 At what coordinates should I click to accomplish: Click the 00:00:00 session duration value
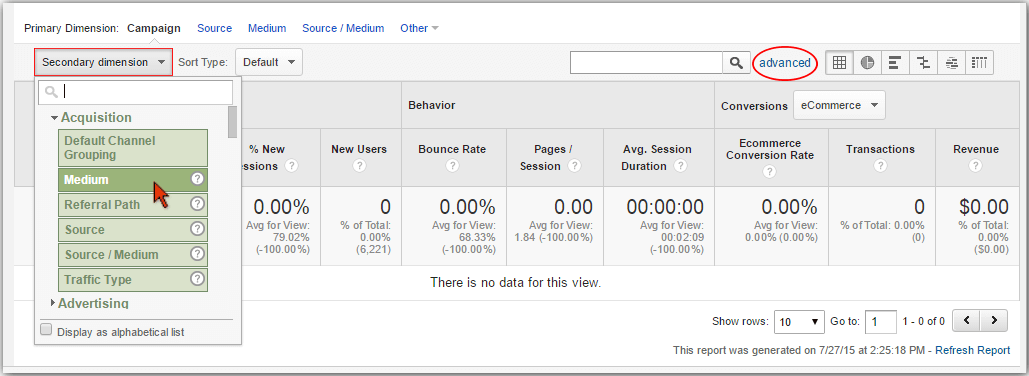pos(665,207)
